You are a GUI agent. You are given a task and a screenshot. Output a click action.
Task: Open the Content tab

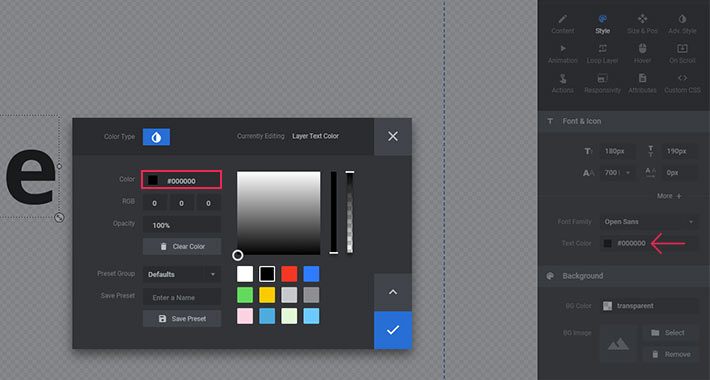click(562, 24)
